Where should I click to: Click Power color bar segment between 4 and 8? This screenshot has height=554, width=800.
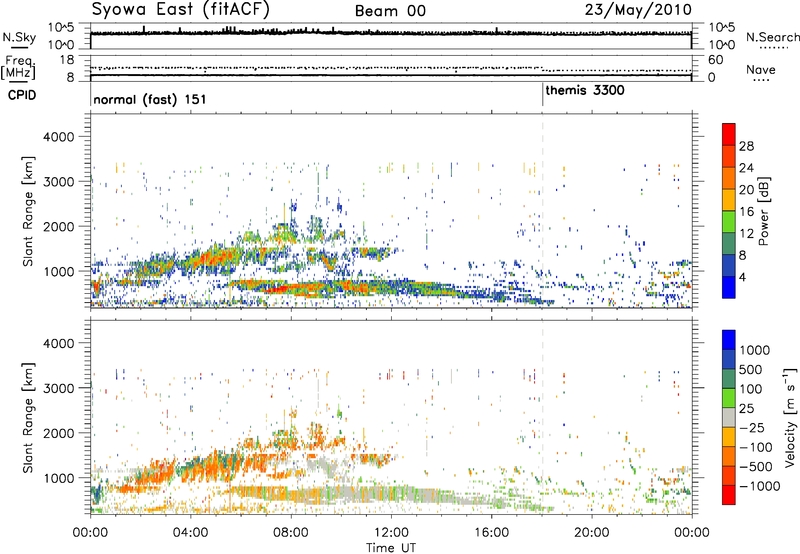(729, 265)
